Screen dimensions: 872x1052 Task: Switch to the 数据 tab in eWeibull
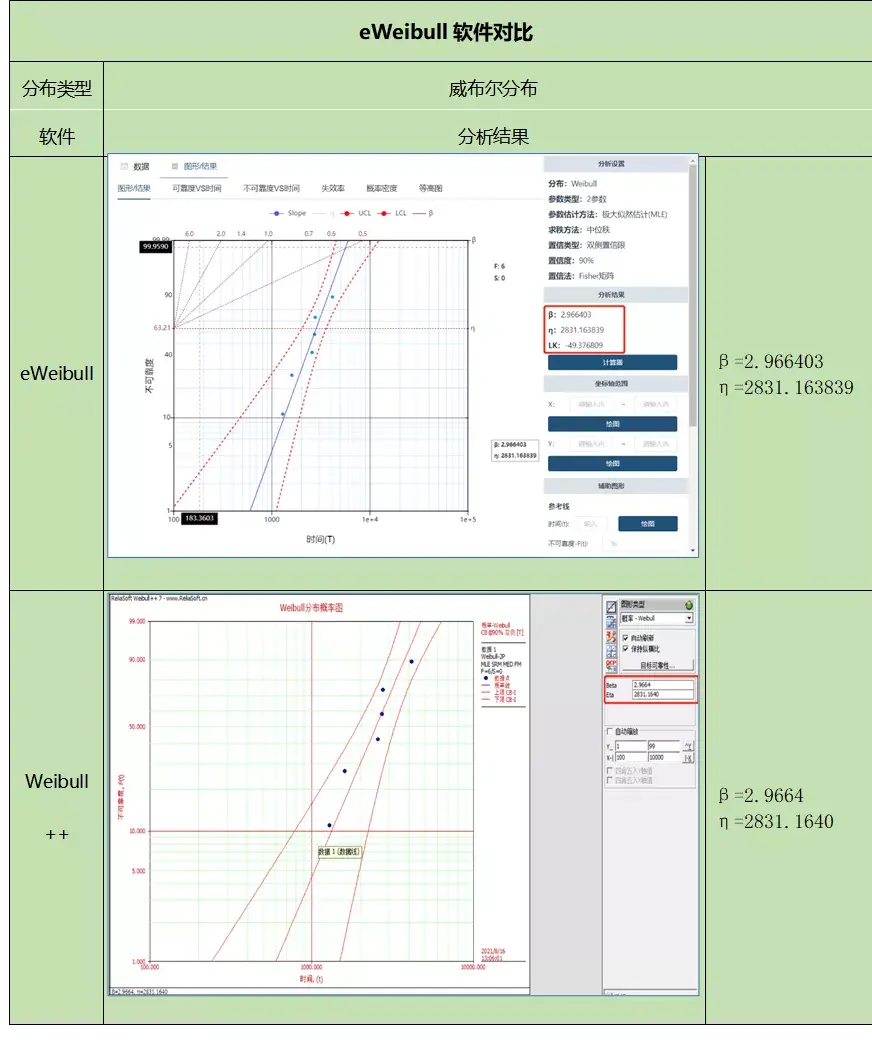pos(140,168)
